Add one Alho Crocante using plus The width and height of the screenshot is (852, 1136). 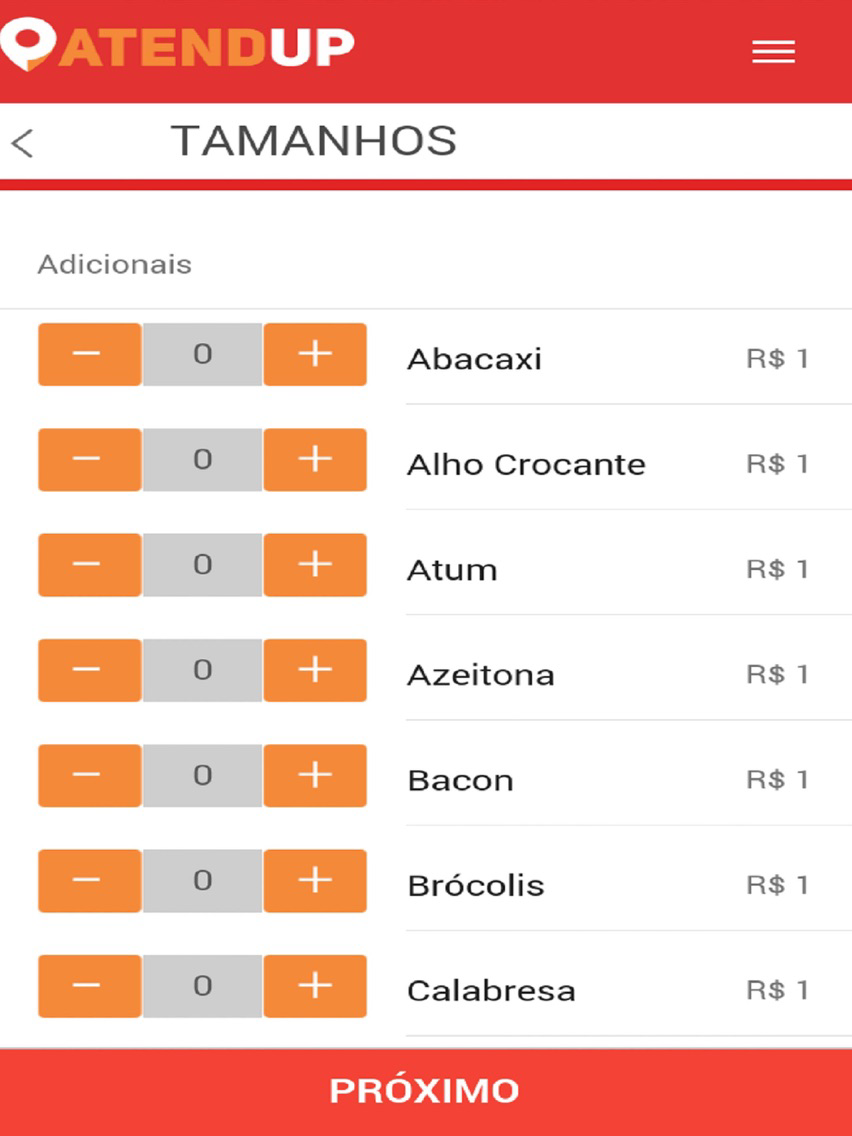click(315, 459)
